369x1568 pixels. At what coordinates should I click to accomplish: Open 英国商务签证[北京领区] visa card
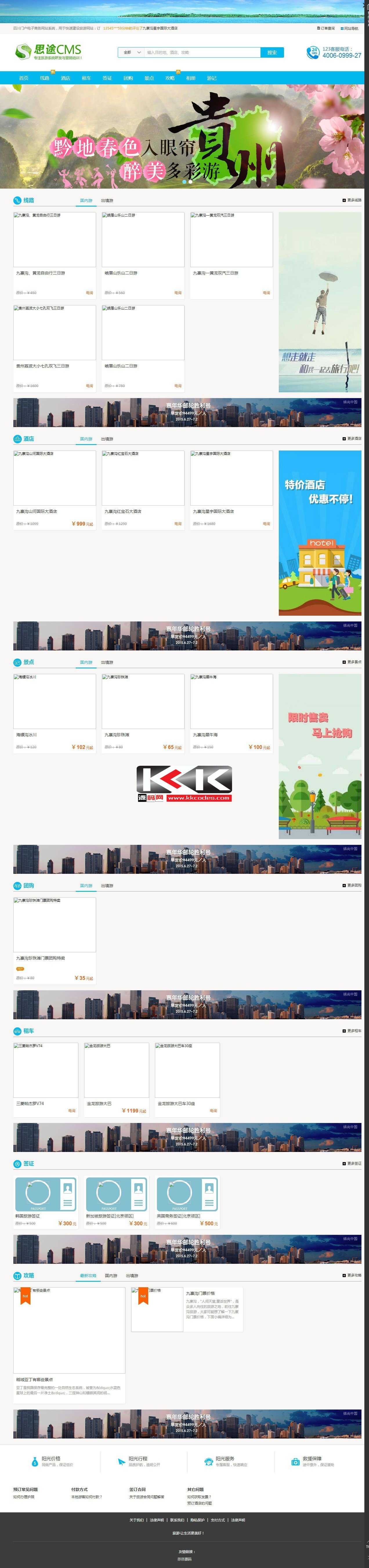(x=187, y=1201)
